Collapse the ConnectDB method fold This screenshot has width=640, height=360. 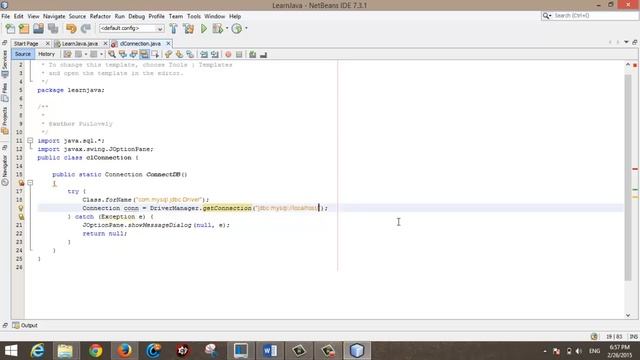coord(30,183)
